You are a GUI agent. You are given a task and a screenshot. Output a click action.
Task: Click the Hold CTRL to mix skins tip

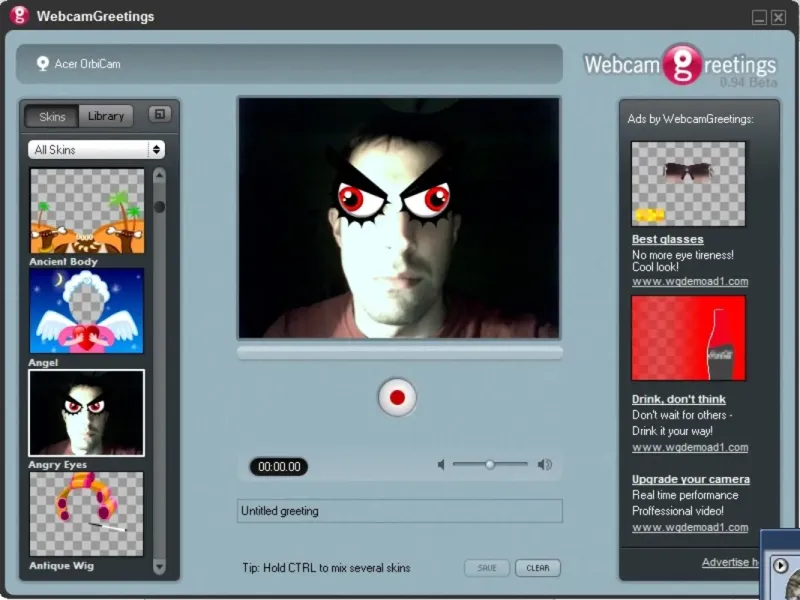click(x=326, y=568)
